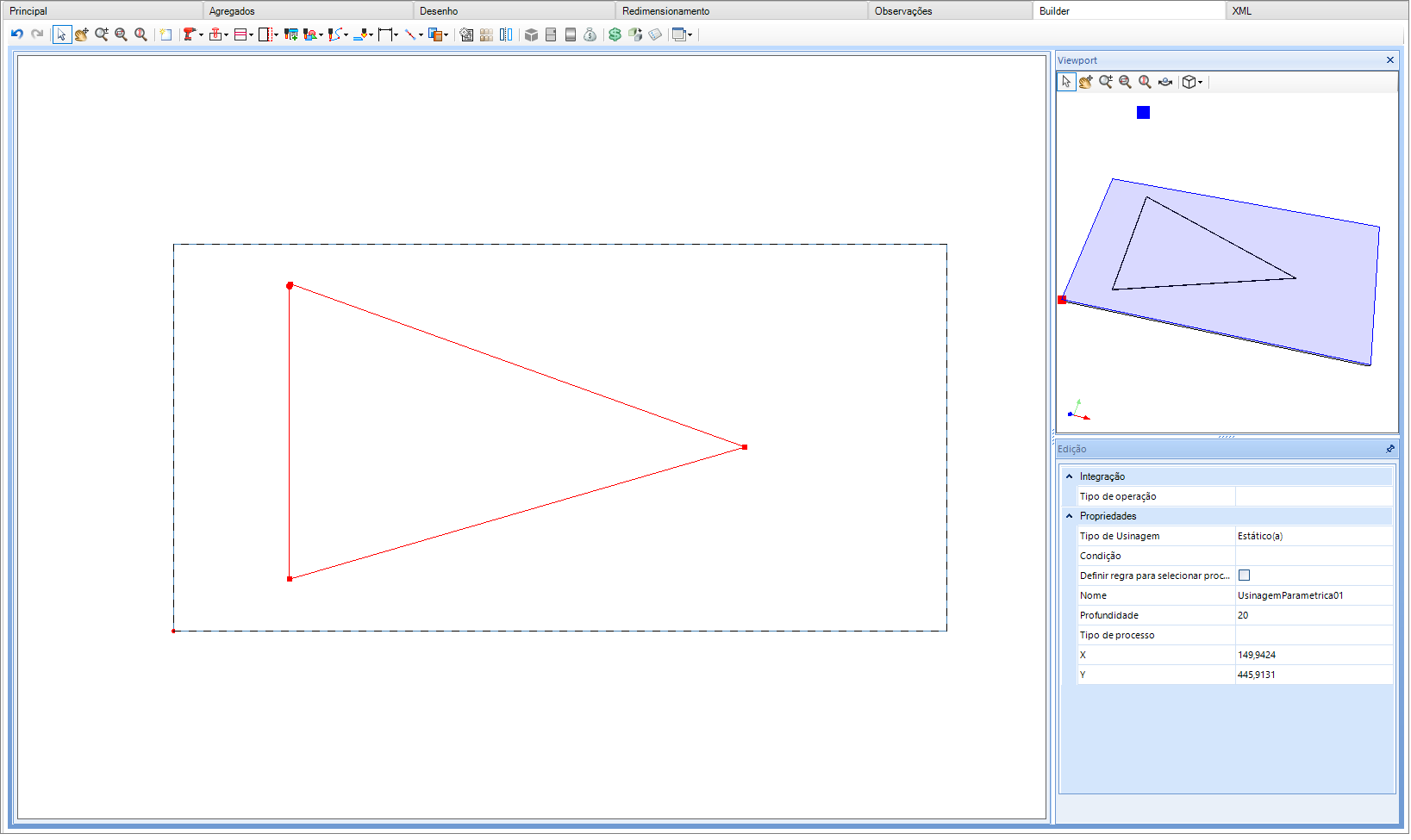Open the curve path tool dropdown arrow
1411x840 pixels.
[x=346, y=35]
